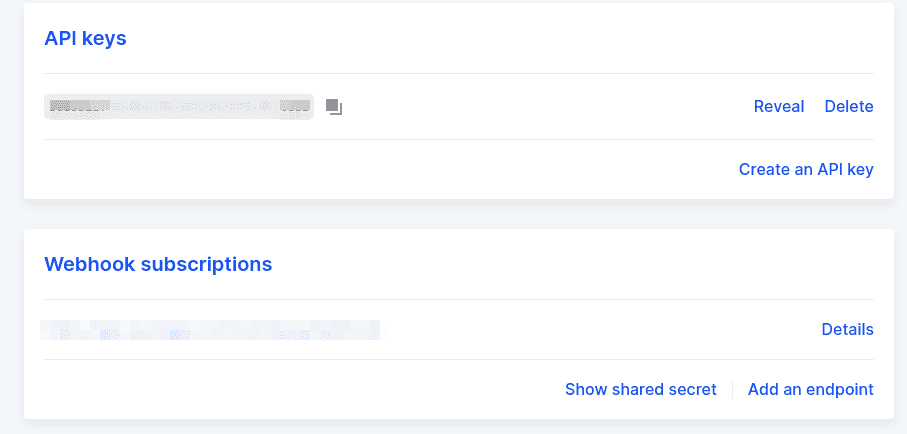The height and width of the screenshot is (434, 907).
Task: Copy the API key with the copy icon
Action: 334,107
